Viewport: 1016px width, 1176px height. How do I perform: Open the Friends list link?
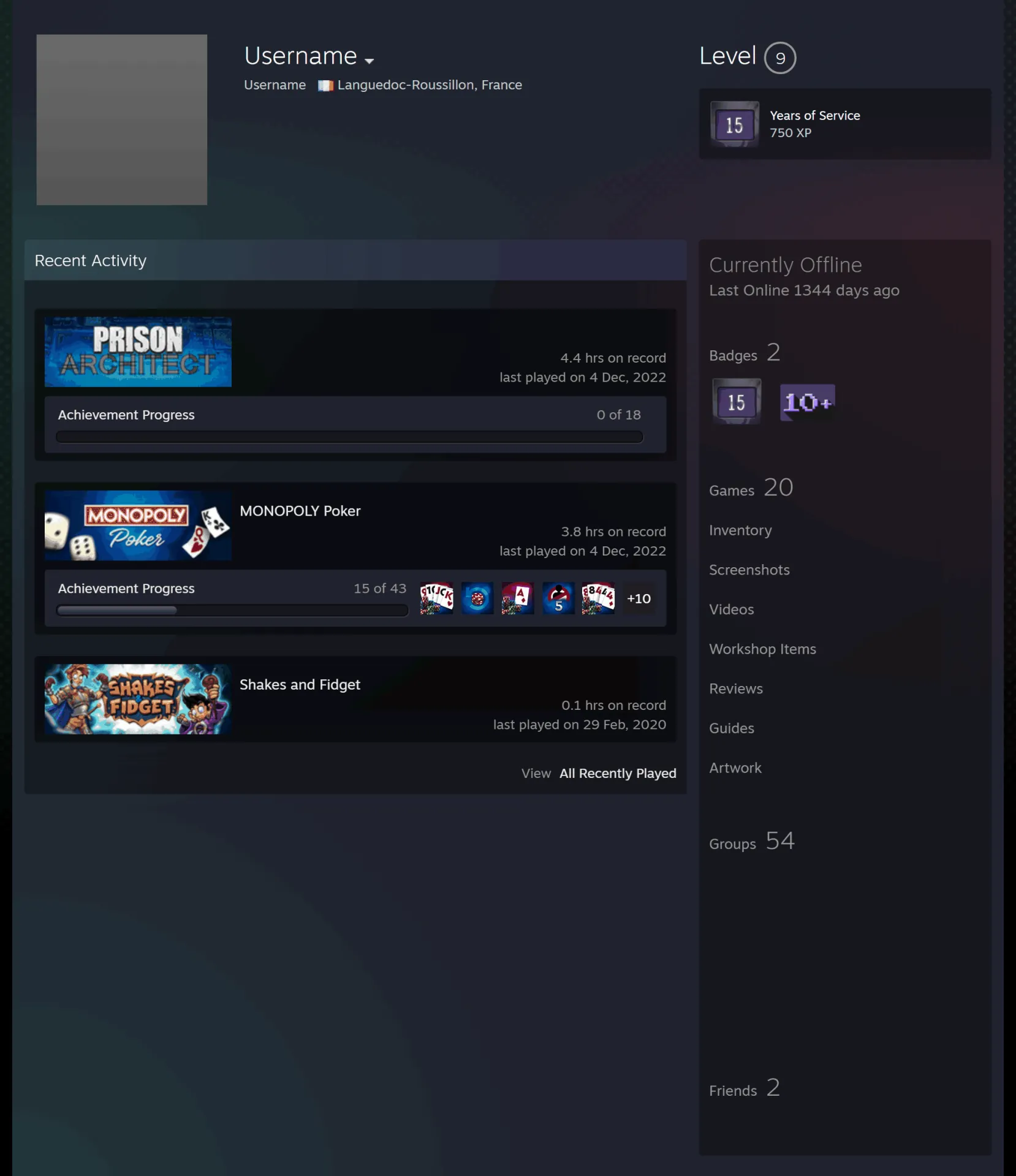coord(745,1088)
